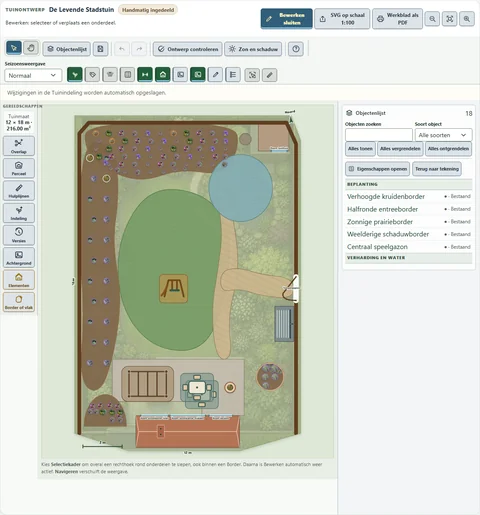The width and height of the screenshot is (480, 515).
Task: Zoom in using the plus magnifier
Action: [x=467, y=19]
